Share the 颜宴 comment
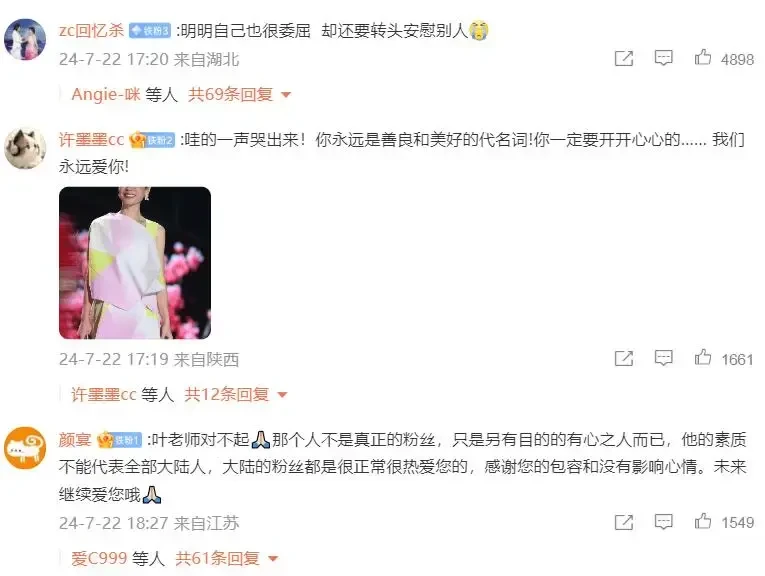This screenshot has width=765, height=576. (624, 522)
